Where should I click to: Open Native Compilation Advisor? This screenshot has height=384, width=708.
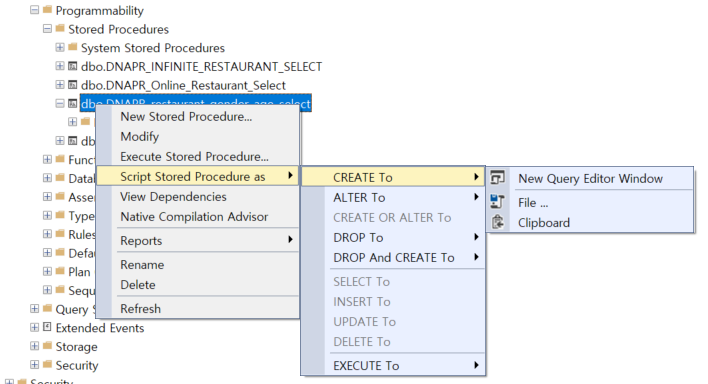click(198, 217)
